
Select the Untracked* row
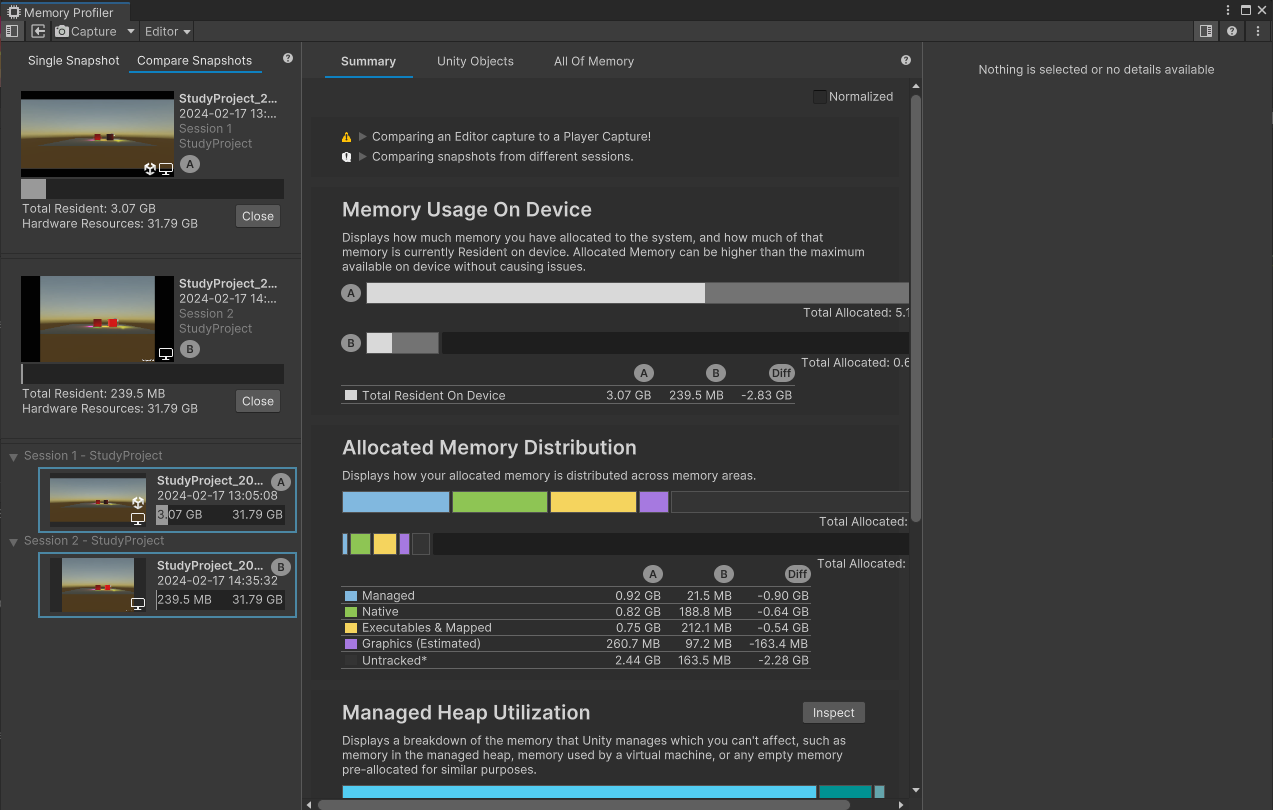tap(575, 660)
